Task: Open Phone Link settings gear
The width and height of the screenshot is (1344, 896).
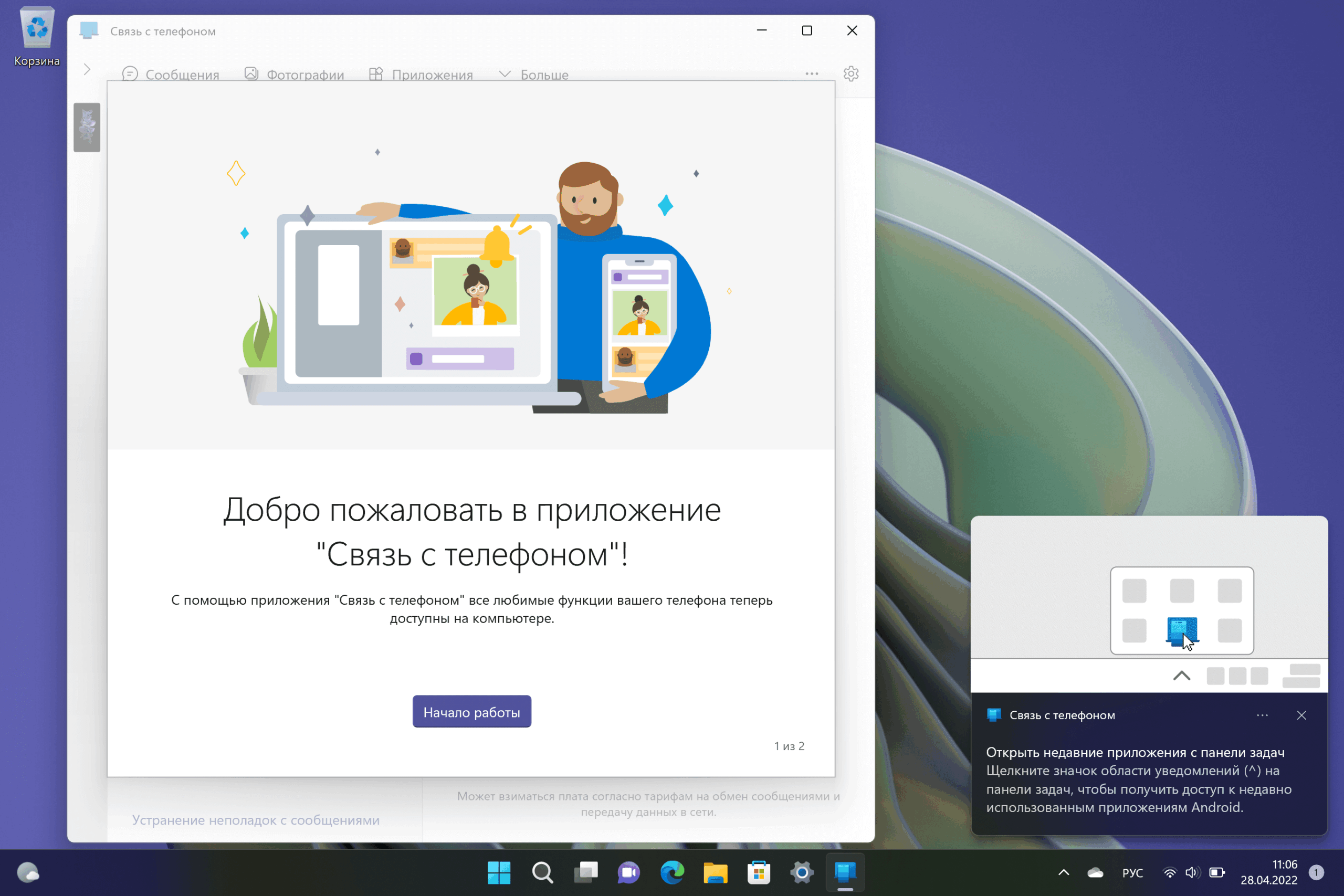Action: click(x=851, y=73)
